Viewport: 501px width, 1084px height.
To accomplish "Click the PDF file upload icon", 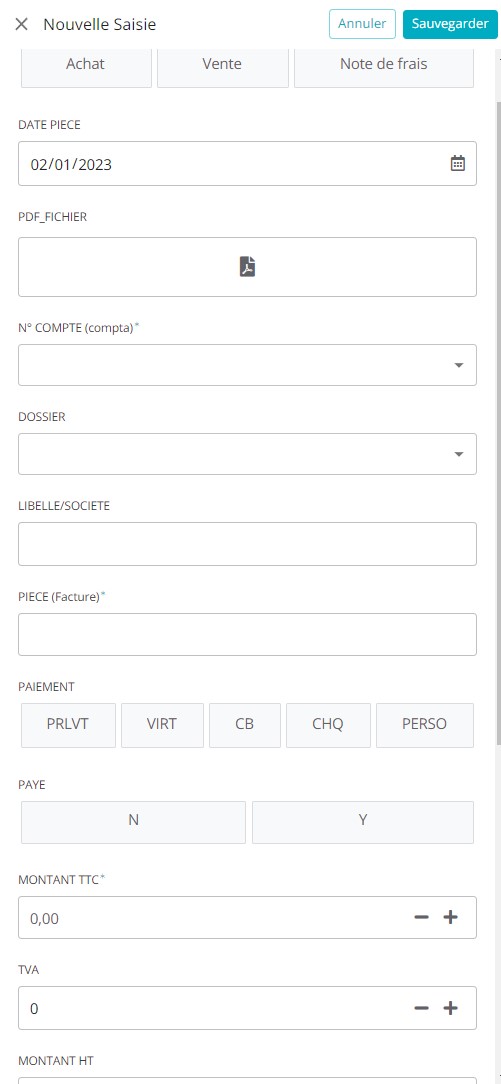I will (247, 266).
